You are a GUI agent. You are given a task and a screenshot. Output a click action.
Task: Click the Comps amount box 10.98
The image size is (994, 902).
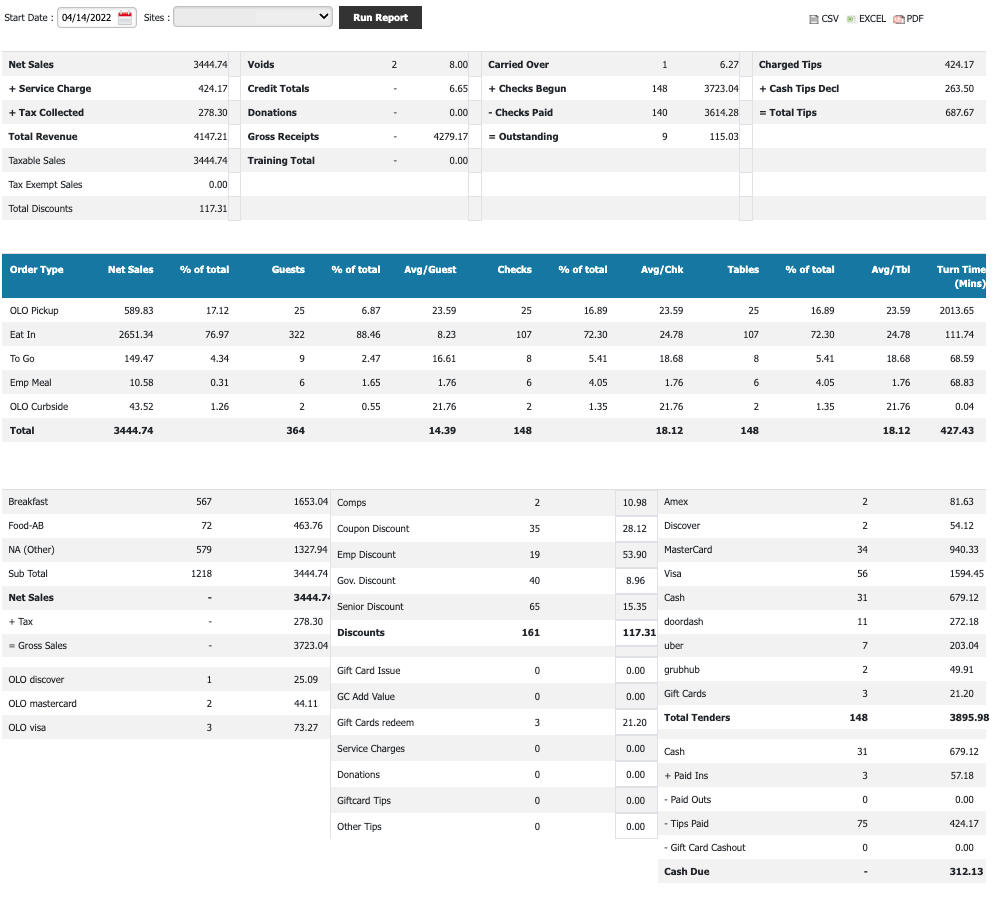click(635, 503)
